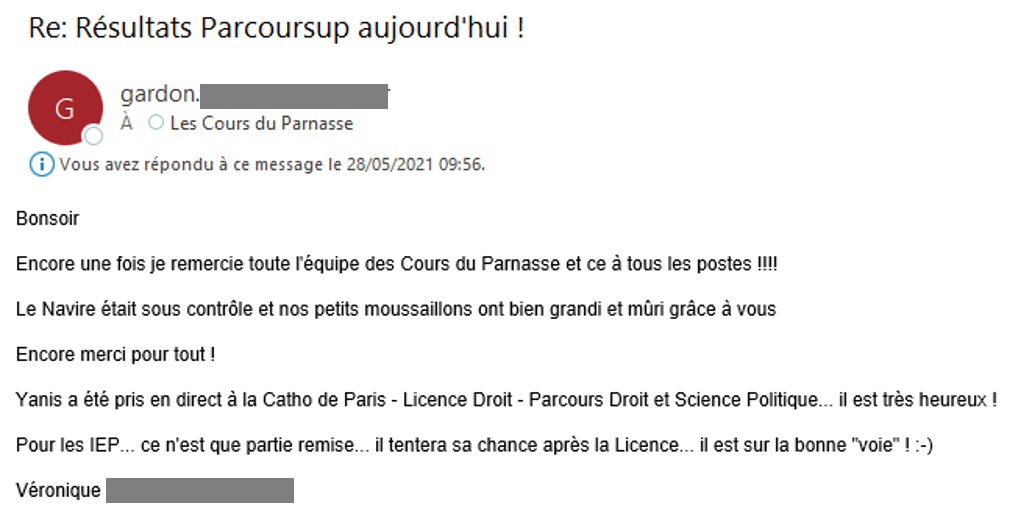The height and width of the screenshot is (525, 1032).
Task: Click the signature name 'Véronique'
Action: 58,491
